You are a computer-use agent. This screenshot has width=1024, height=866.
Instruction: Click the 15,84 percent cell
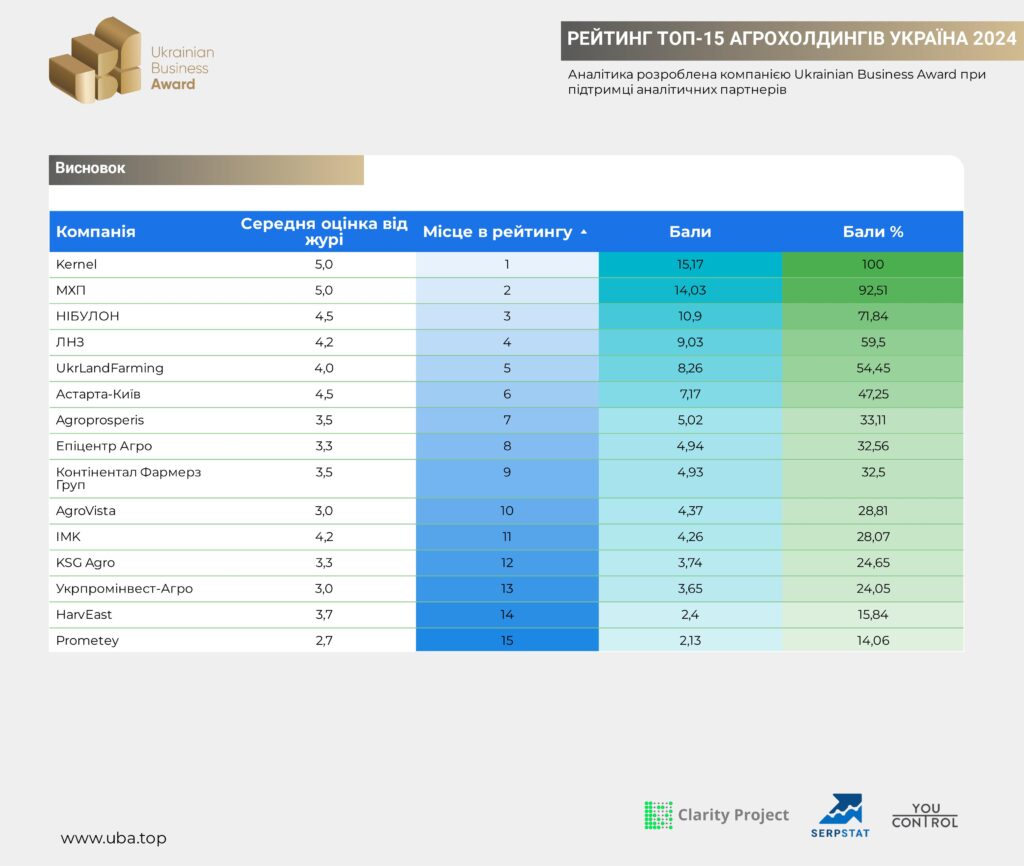click(873, 615)
